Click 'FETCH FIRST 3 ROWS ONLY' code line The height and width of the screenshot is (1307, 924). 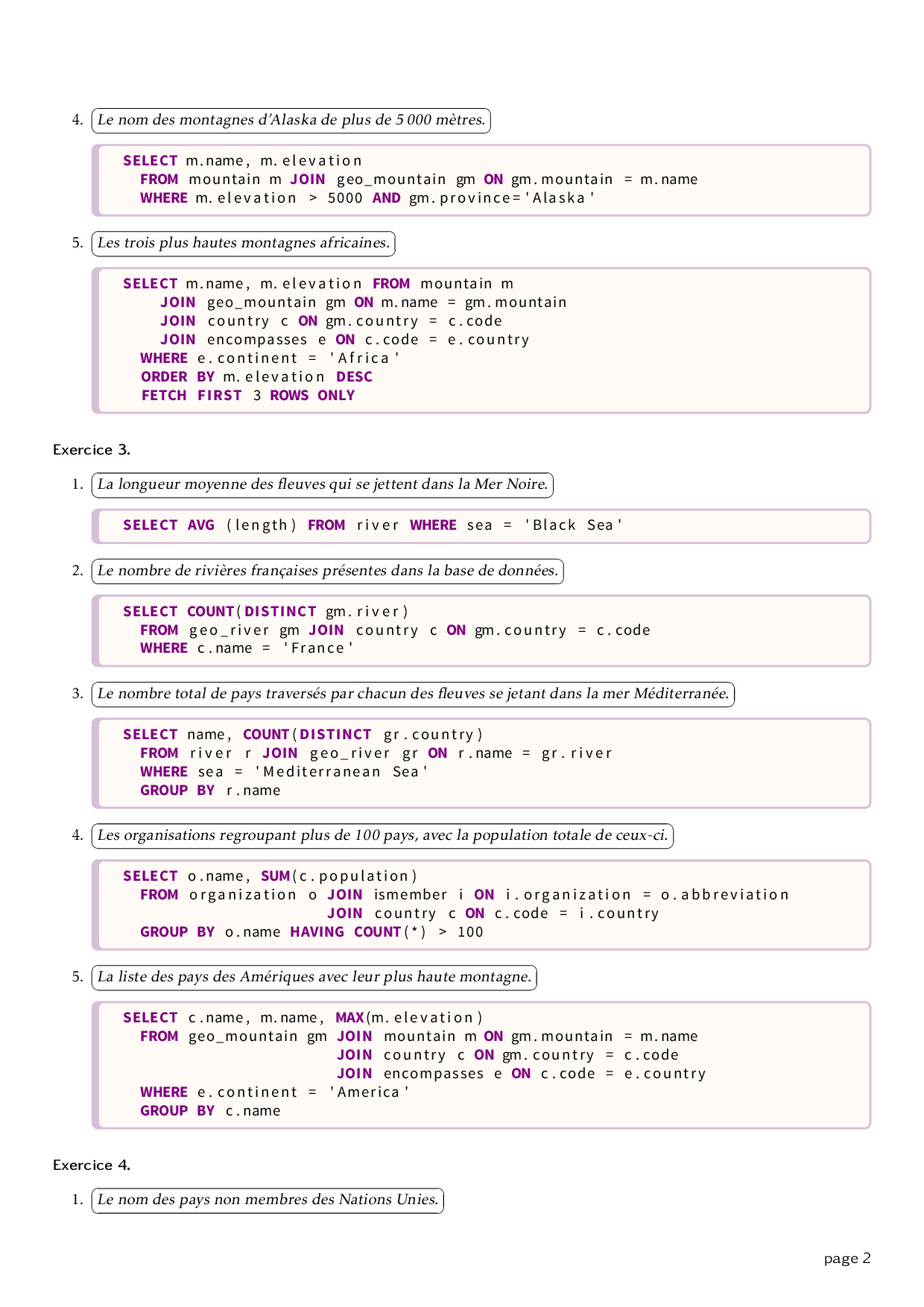click(x=247, y=396)
